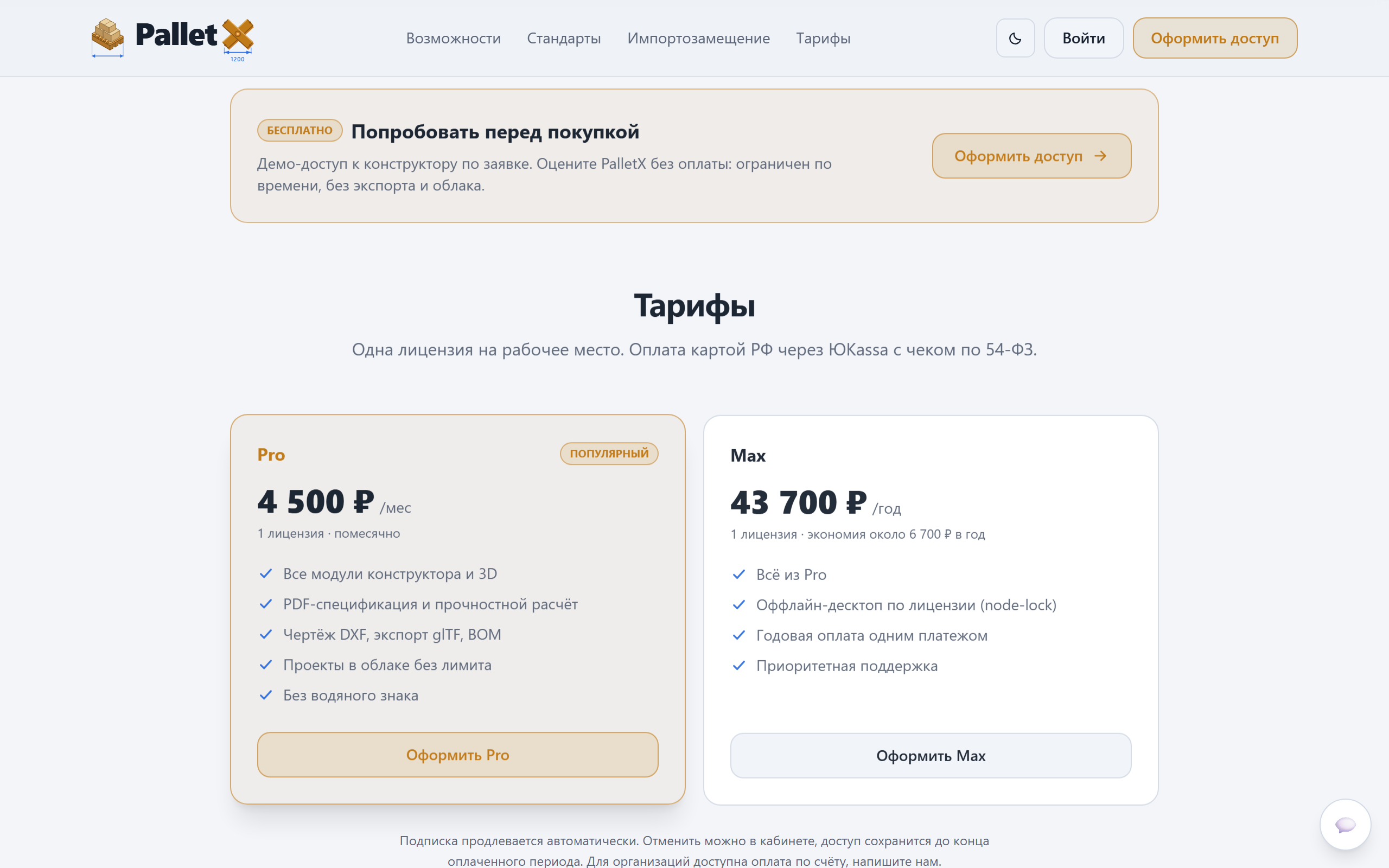Click the pallet logo icon in header
Image resolution: width=1389 pixels, height=868 pixels.
(107, 37)
